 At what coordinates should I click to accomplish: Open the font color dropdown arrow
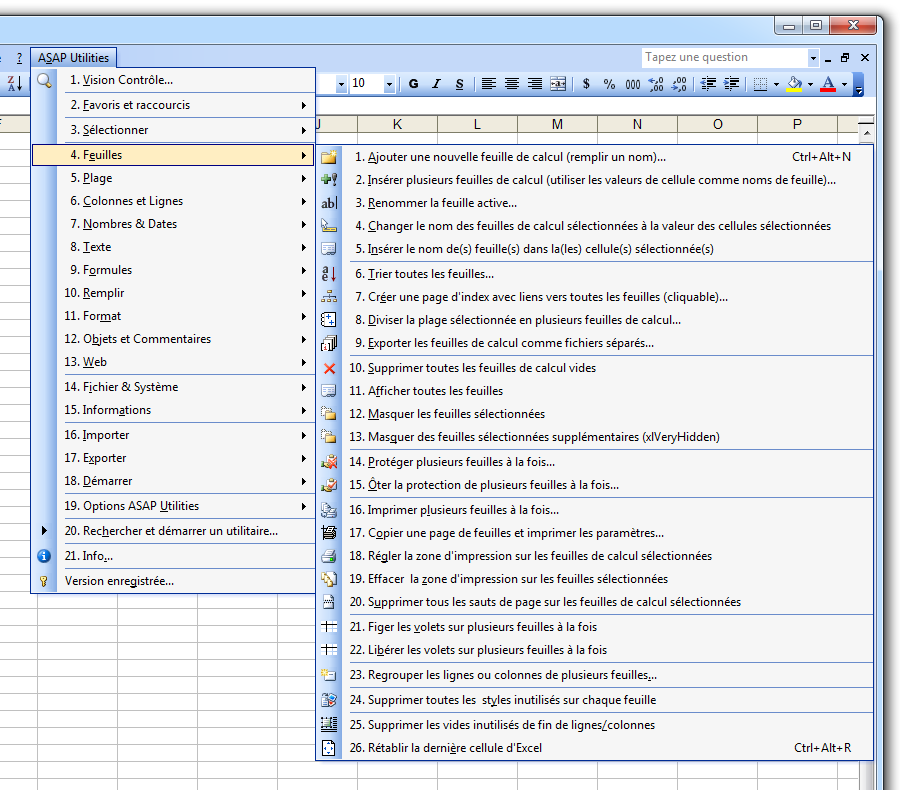coord(843,84)
